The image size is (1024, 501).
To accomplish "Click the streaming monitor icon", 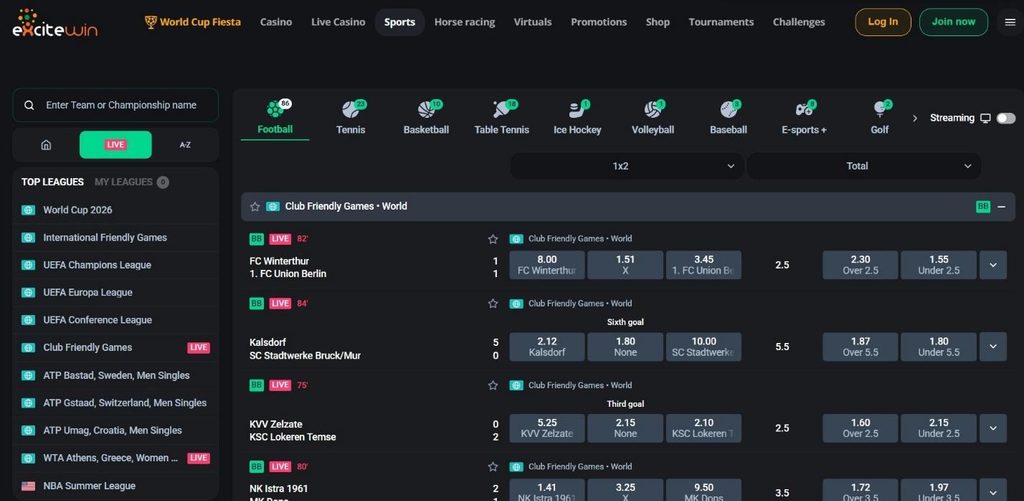I will (x=985, y=118).
